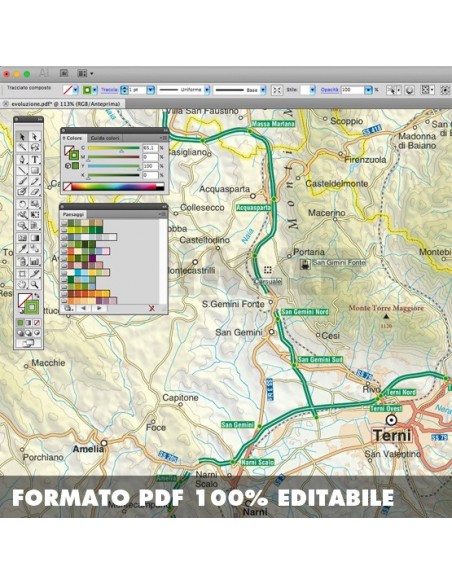Select the Eyedropper tool
The height and width of the screenshot is (584, 452).
22,248
